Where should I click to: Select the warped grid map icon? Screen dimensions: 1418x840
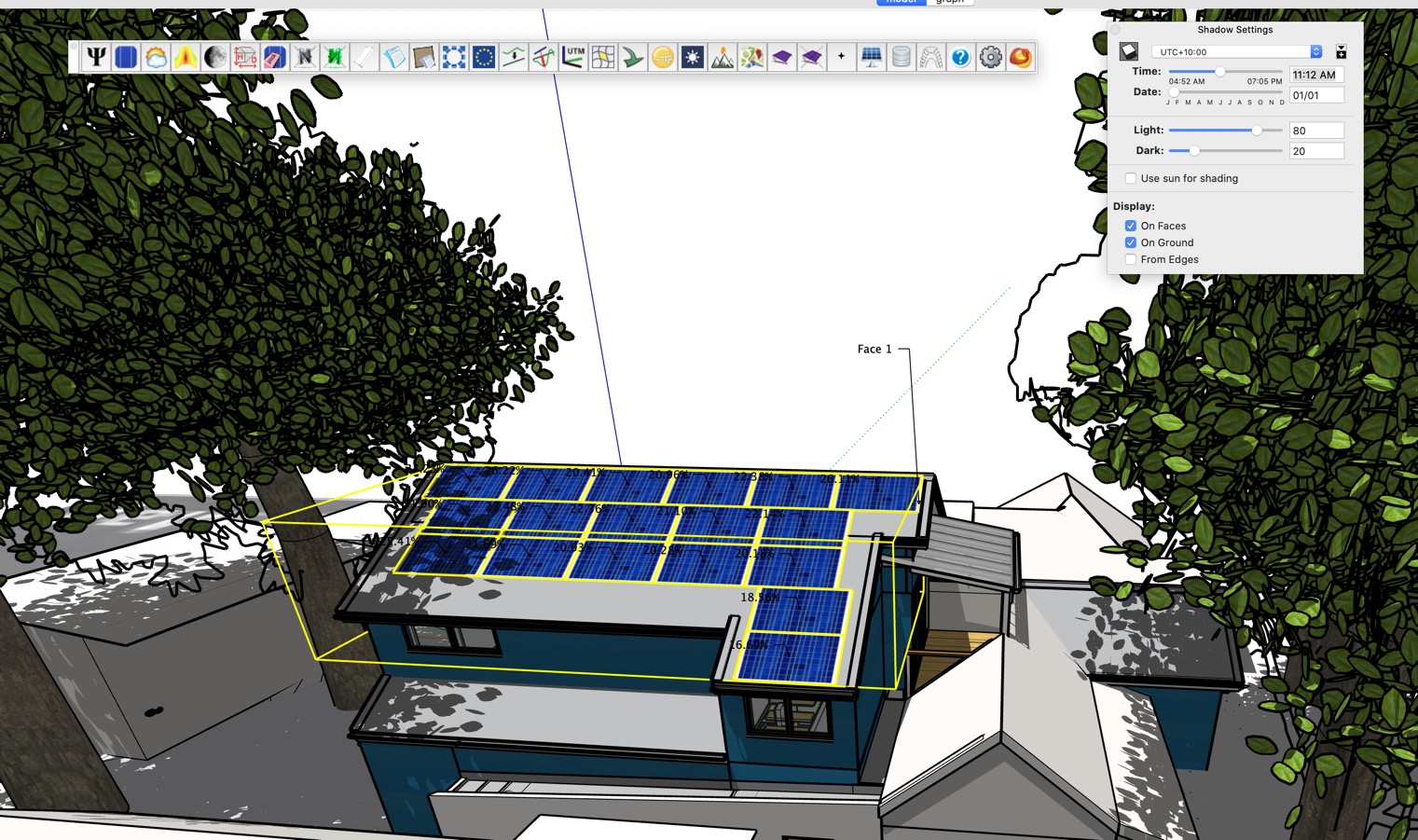point(603,58)
